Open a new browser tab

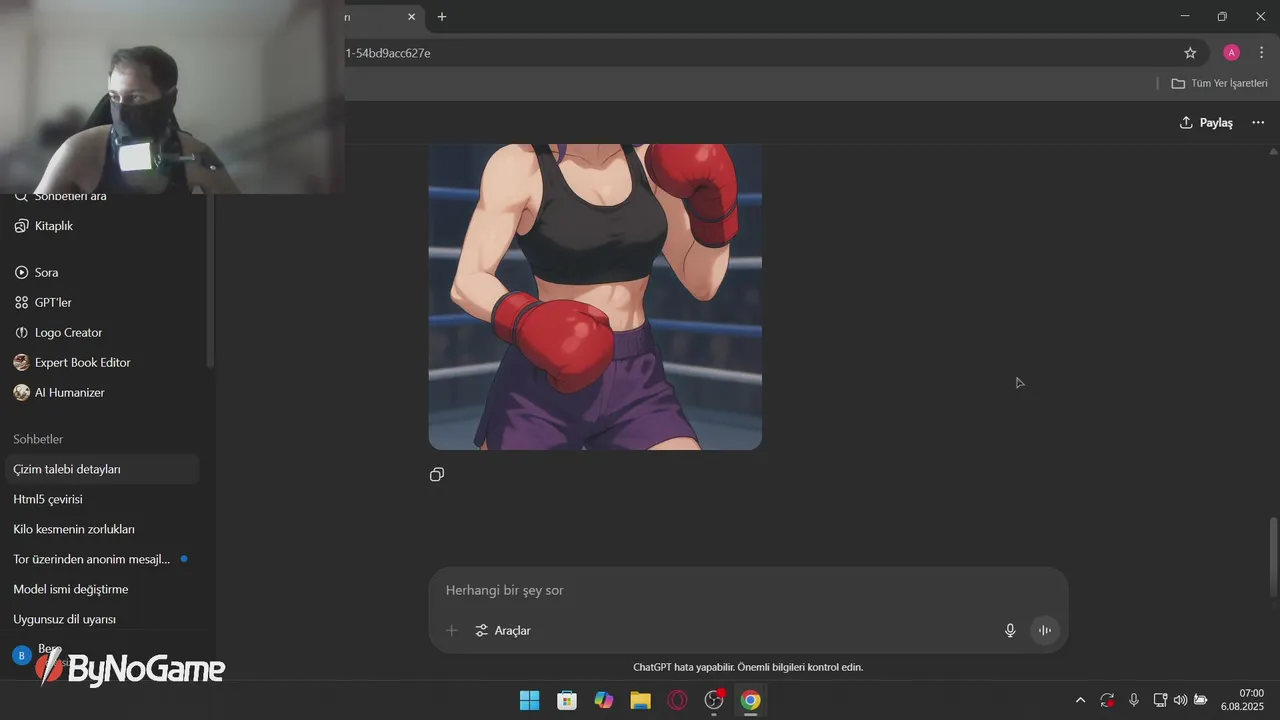click(442, 17)
